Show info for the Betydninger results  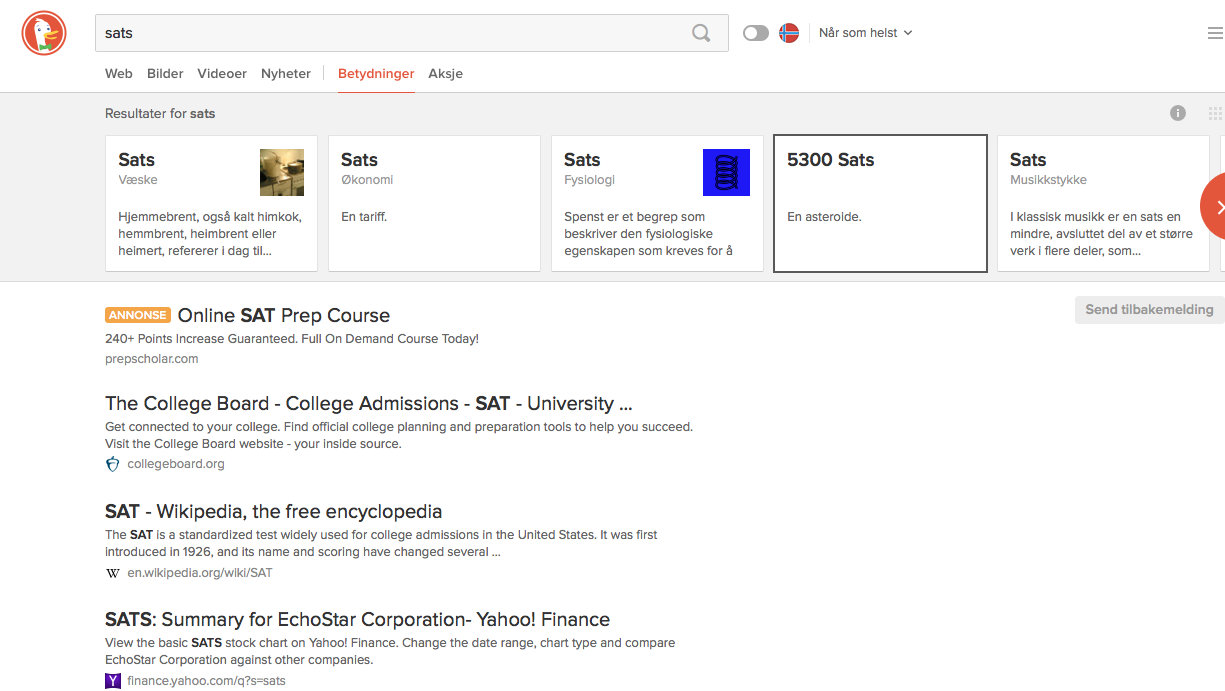[1178, 113]
